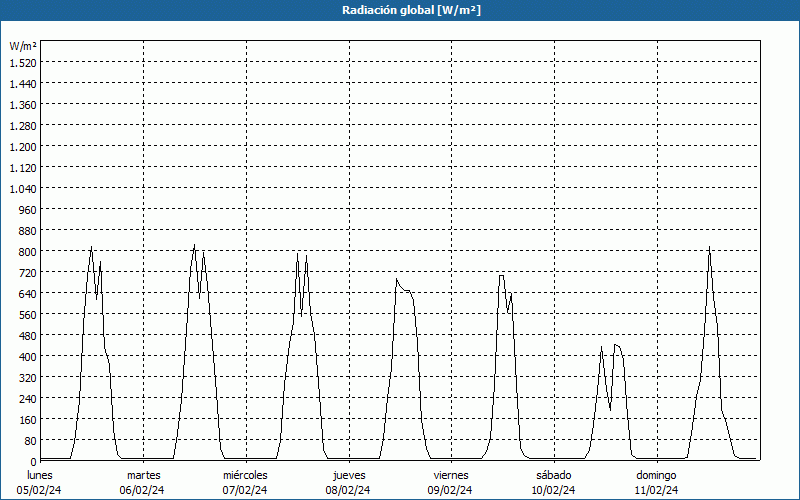Select the 160 y-axis value

[27, 419]
